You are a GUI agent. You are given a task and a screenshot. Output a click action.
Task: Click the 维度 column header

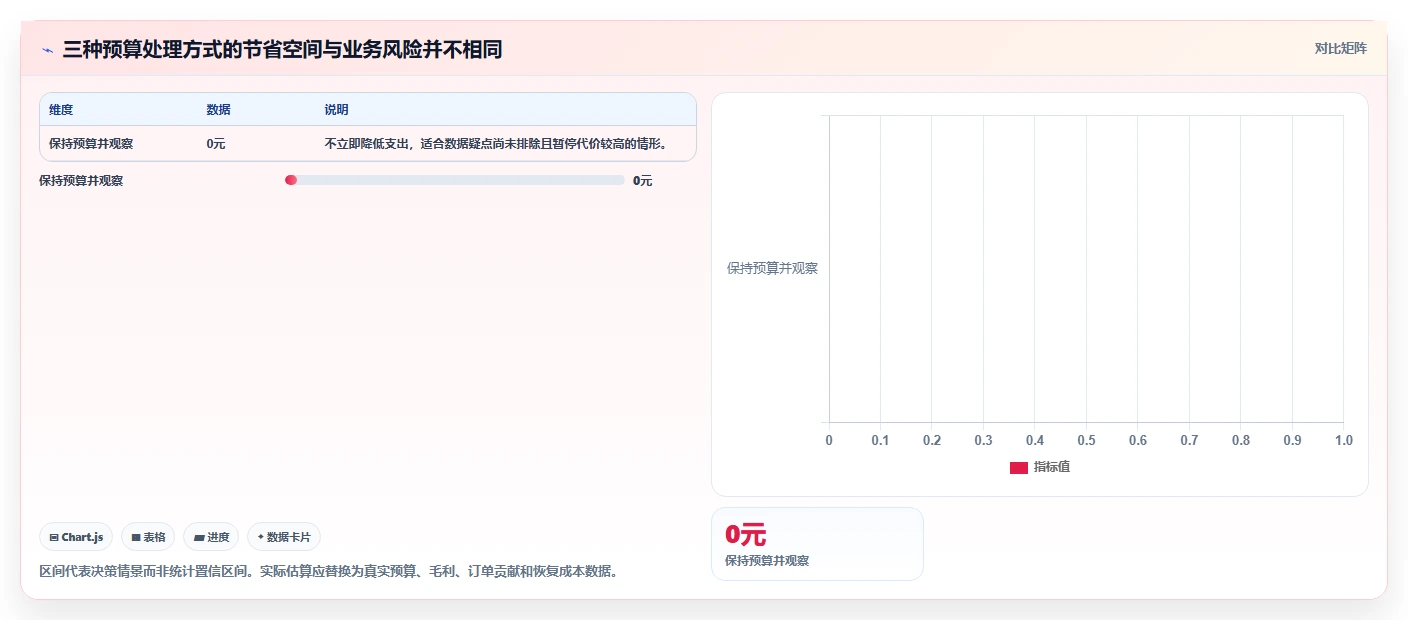click(x=61, y=109)
